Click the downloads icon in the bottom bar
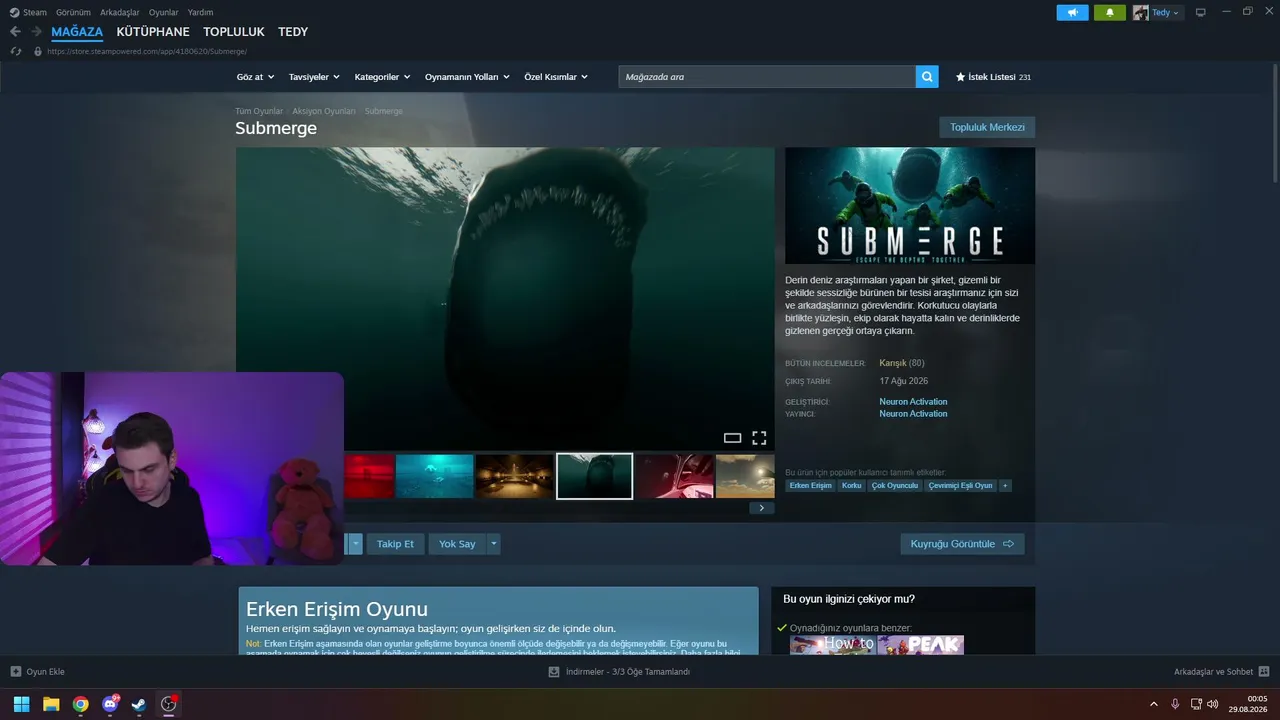The width and height of the screenshot is (1280, 720). 554,672
